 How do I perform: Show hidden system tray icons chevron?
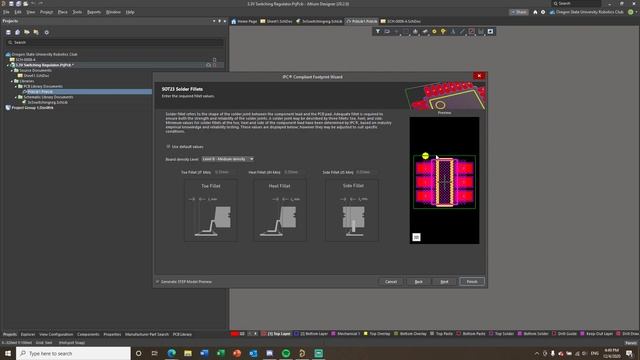[x=537, y=353]
